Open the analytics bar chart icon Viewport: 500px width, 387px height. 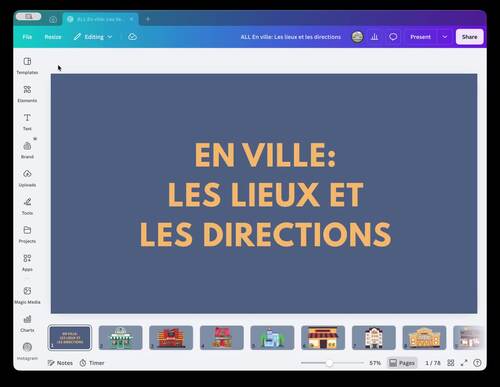pyautogui.click(x=374, y=37)
